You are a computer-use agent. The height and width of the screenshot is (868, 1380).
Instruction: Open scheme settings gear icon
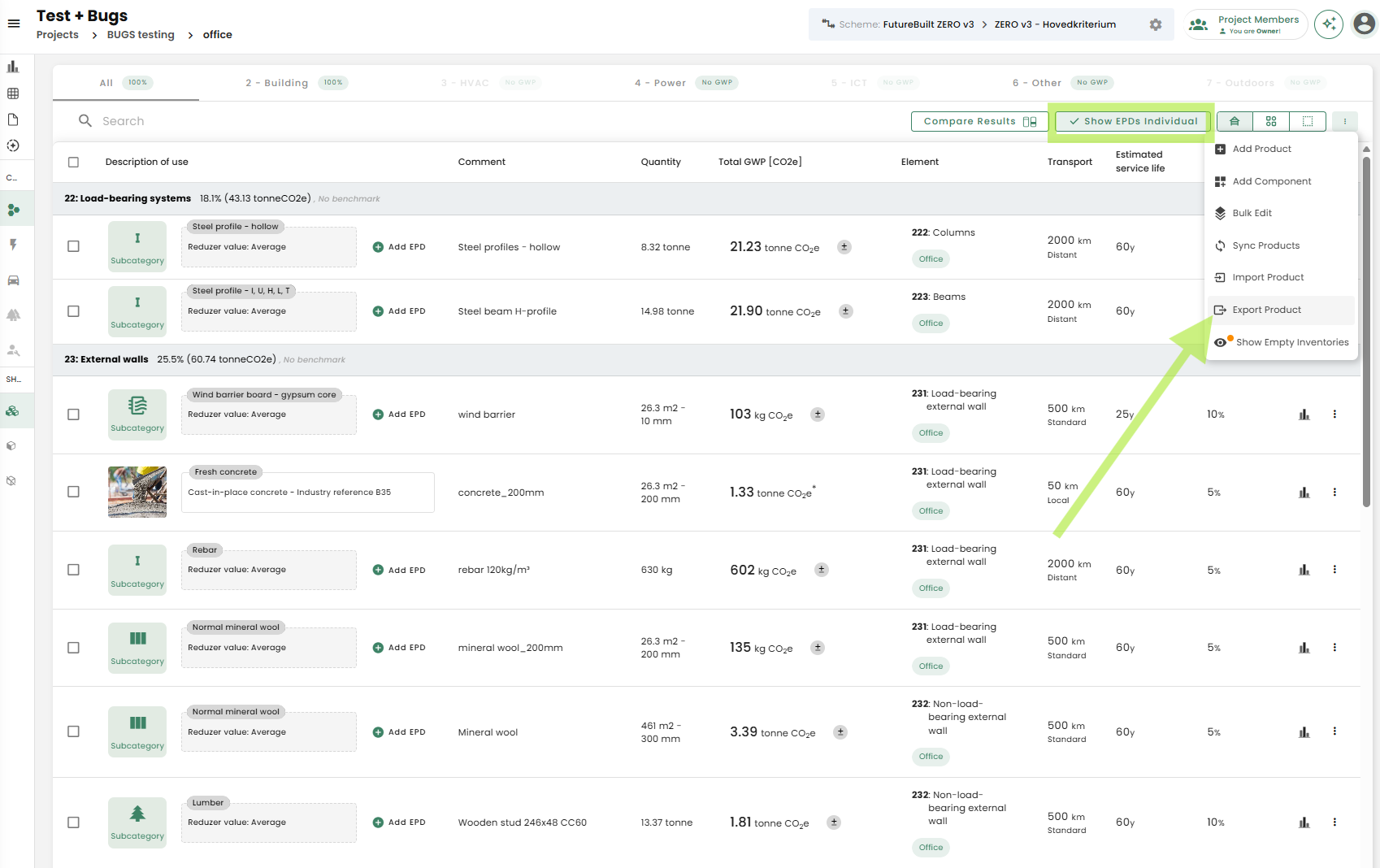point(1155,24)
